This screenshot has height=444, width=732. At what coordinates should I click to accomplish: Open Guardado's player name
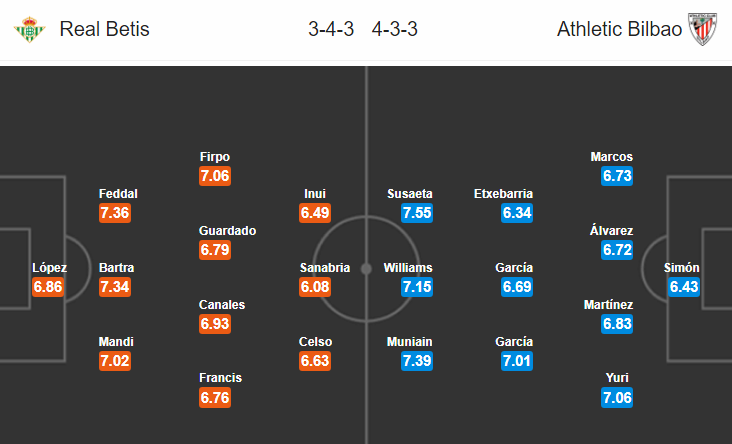(227, 231)
